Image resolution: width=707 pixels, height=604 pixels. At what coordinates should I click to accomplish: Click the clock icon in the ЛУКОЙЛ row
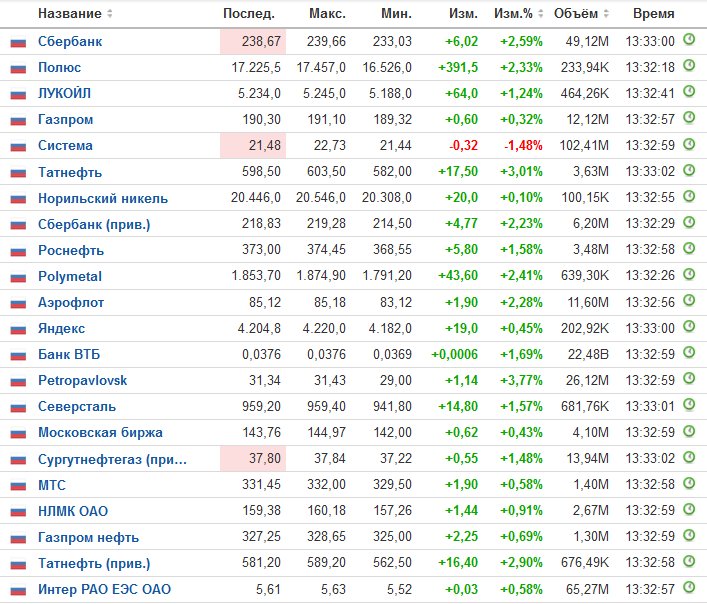(x=689, y=92)
